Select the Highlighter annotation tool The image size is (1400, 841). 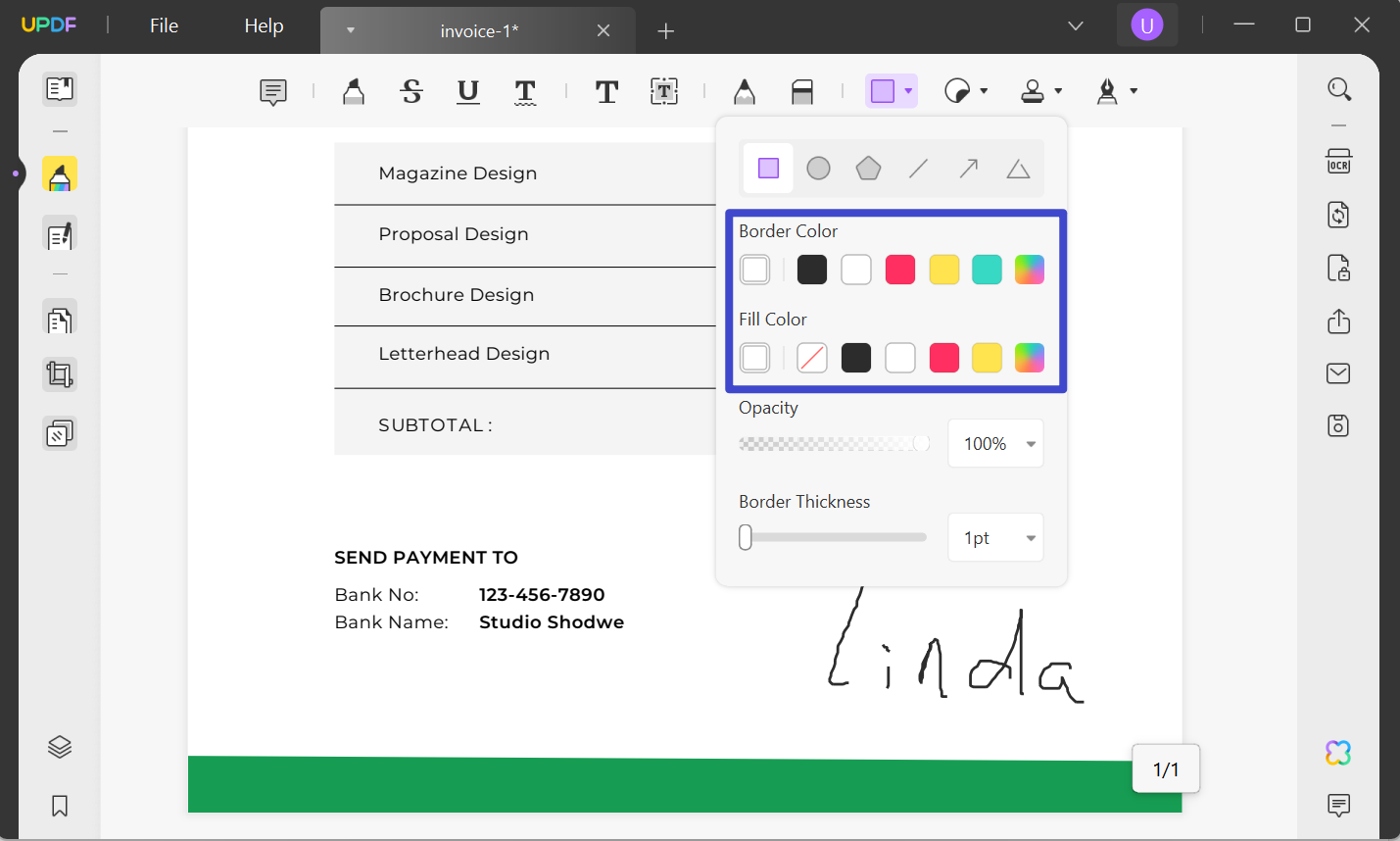[353, 91]
